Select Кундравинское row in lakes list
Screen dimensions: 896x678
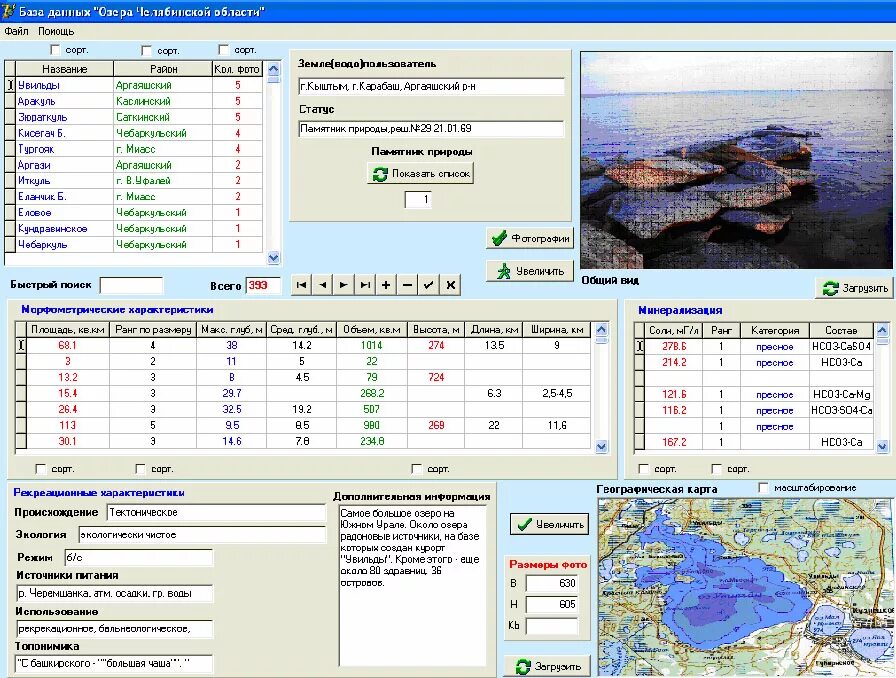pyautogui.click(x=133, y=229)
